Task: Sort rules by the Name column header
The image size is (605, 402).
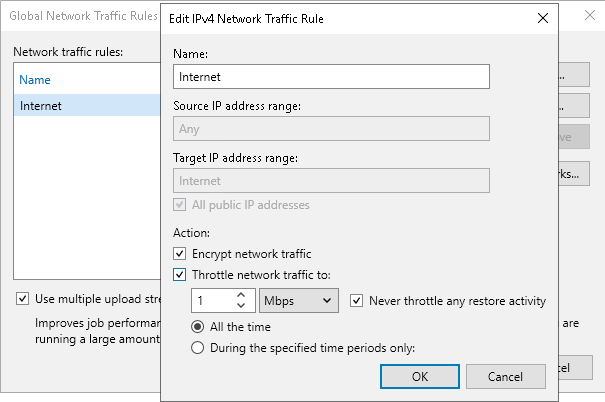Action: 35,79
